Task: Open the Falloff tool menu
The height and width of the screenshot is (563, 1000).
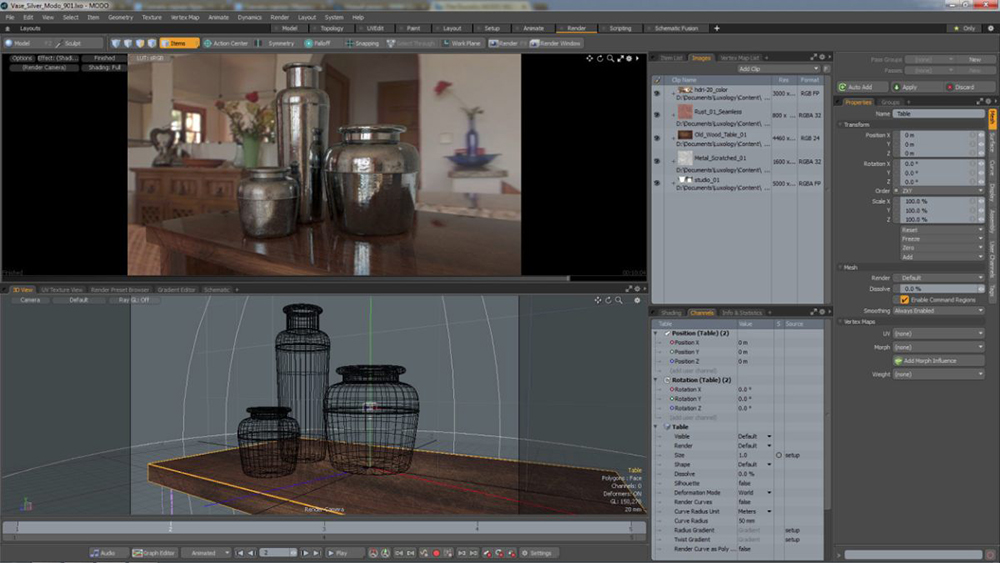Action: (x=318, y=43)
